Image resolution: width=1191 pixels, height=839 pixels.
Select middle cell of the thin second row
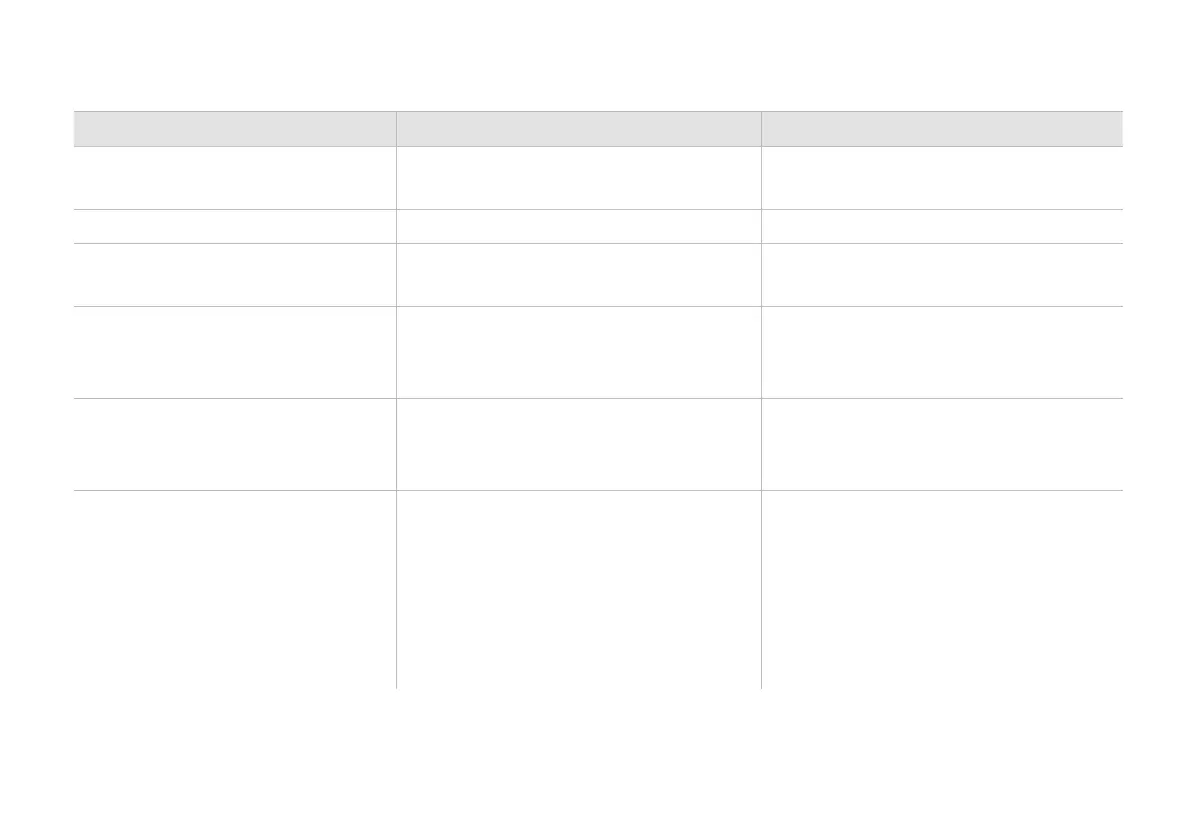pos(578,226)
